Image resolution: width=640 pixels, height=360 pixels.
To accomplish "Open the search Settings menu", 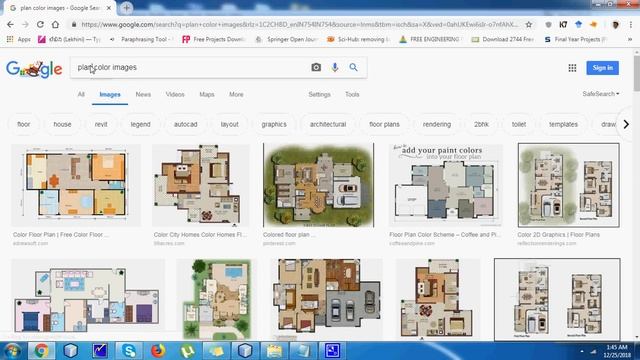I will tap(319, 94).
